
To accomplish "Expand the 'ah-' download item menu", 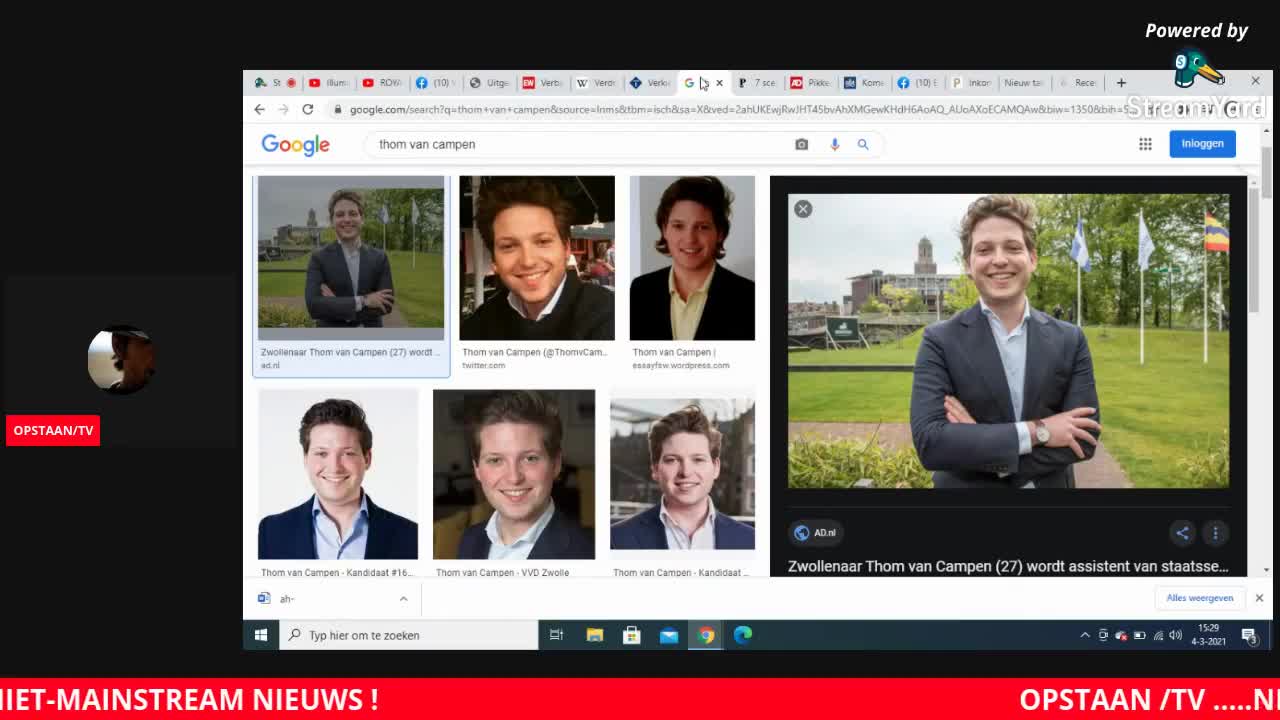I will [403, 599].
